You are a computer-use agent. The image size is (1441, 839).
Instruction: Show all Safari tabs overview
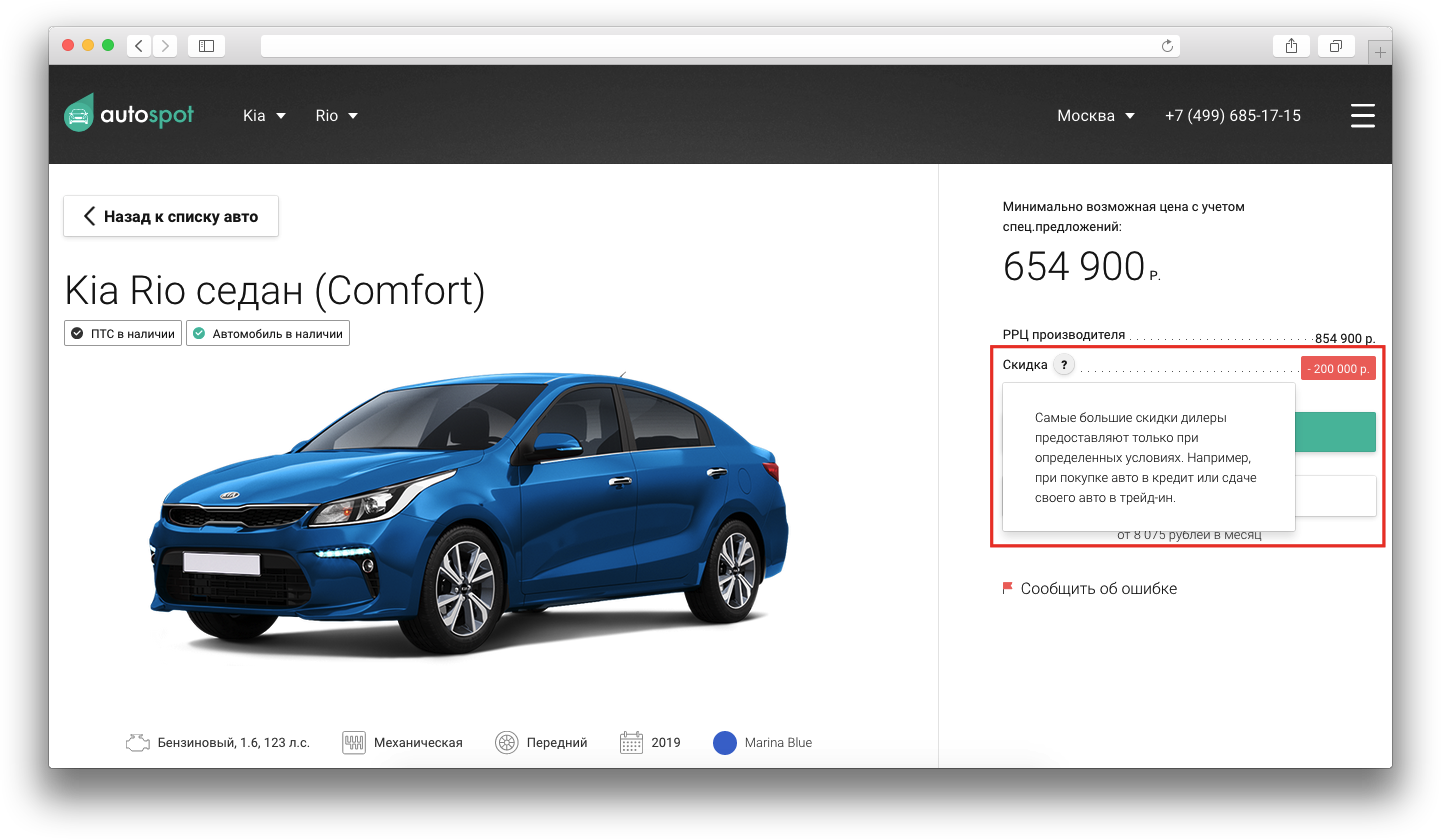tap(1336, 46)
